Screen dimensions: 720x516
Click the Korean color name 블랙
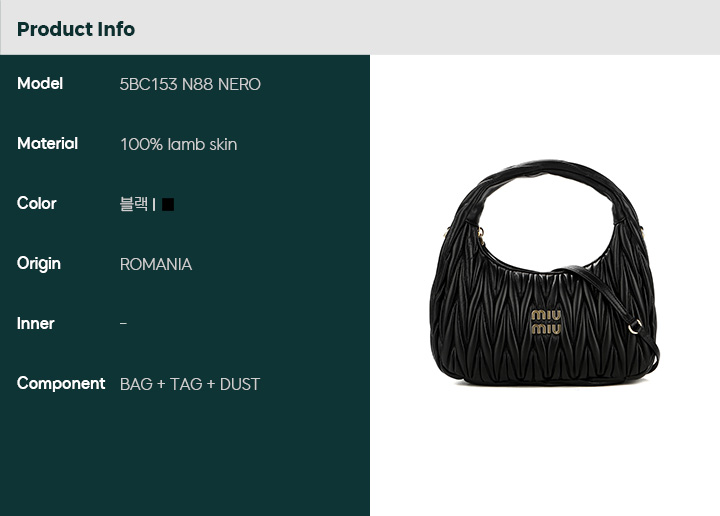point(134,203)
